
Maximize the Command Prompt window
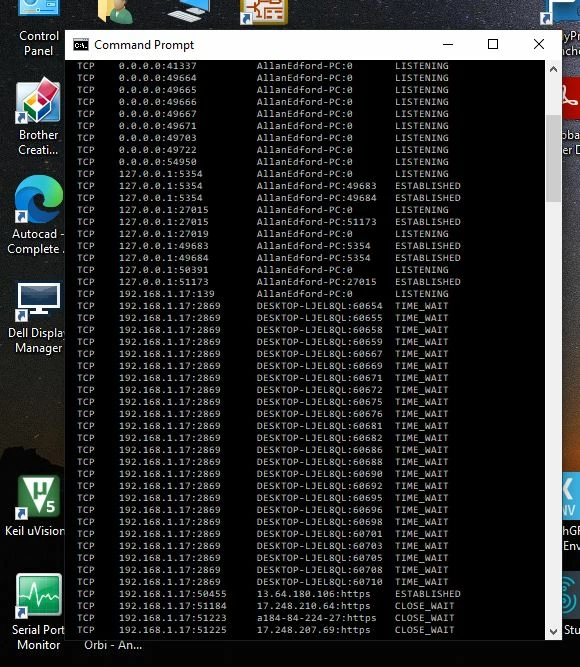point(493,44)
